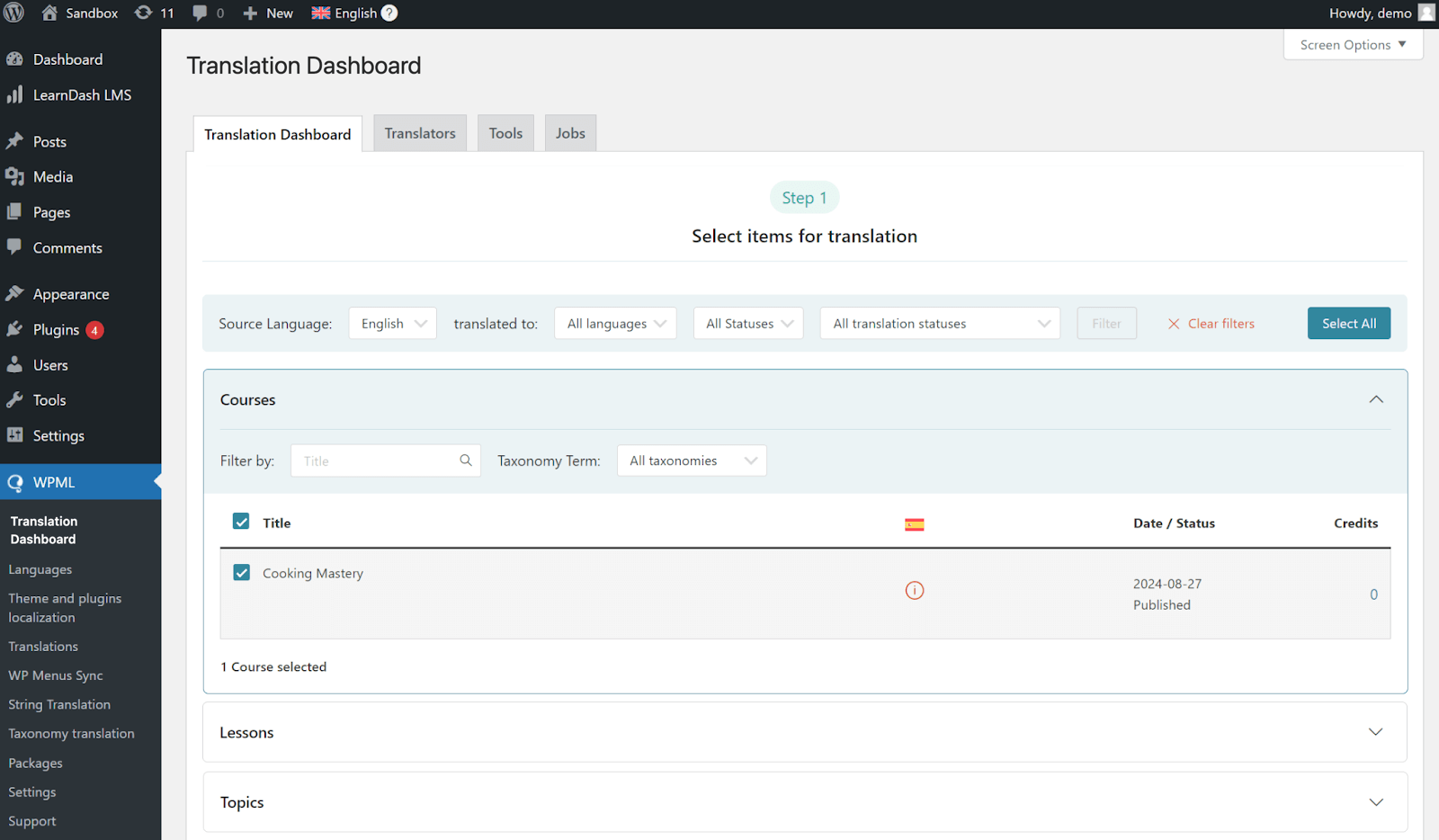Open the language help question mark icon

(x=389, y=13)
